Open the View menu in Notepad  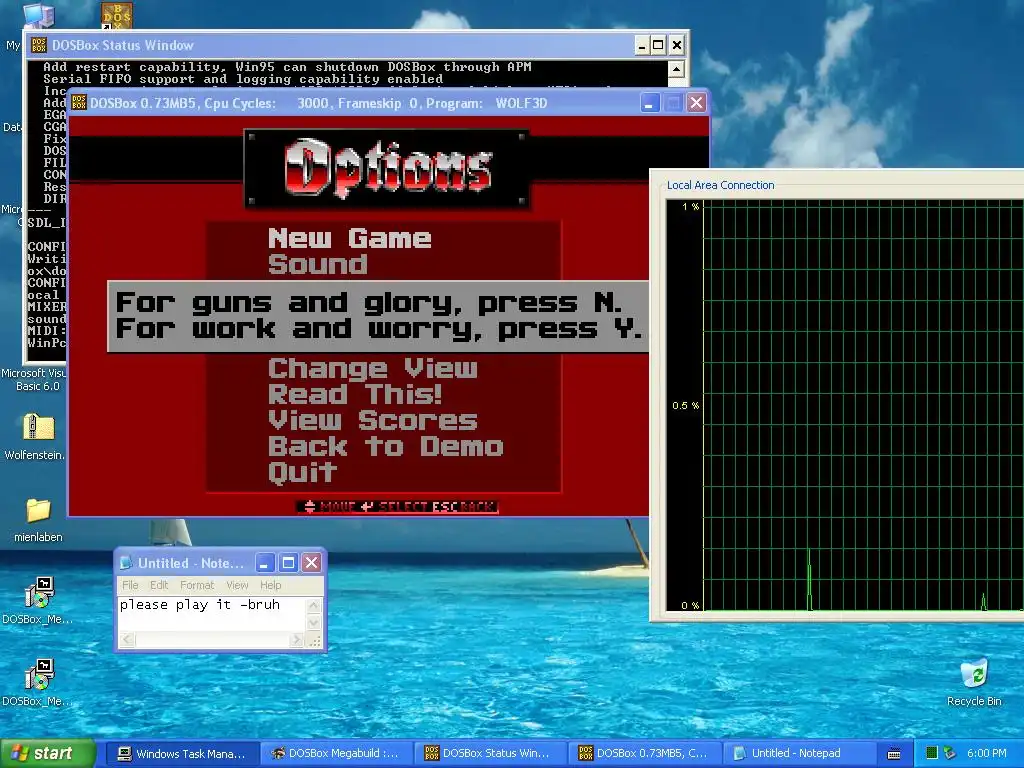click(237, 585)
